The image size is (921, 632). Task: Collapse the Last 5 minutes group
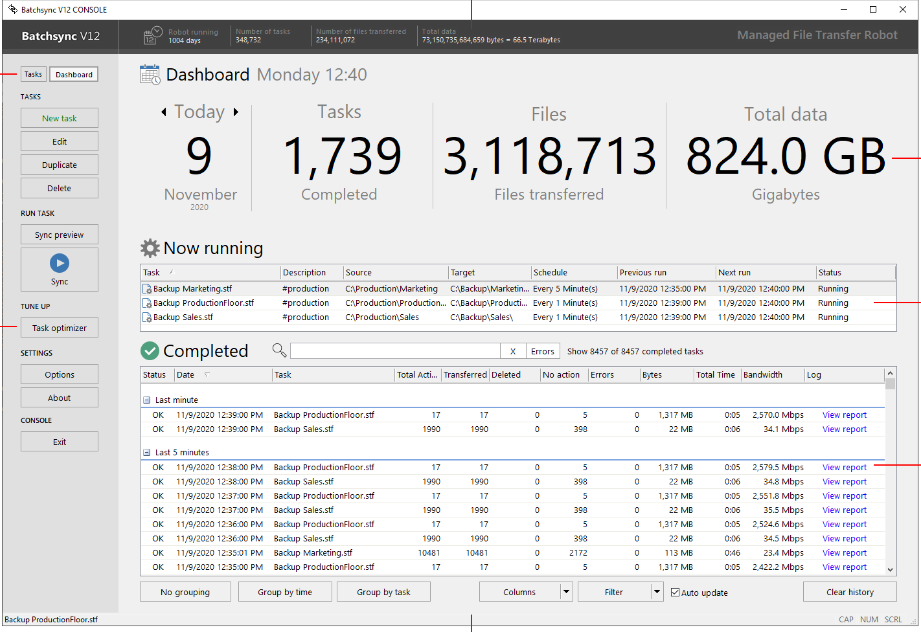pos(146,452)
